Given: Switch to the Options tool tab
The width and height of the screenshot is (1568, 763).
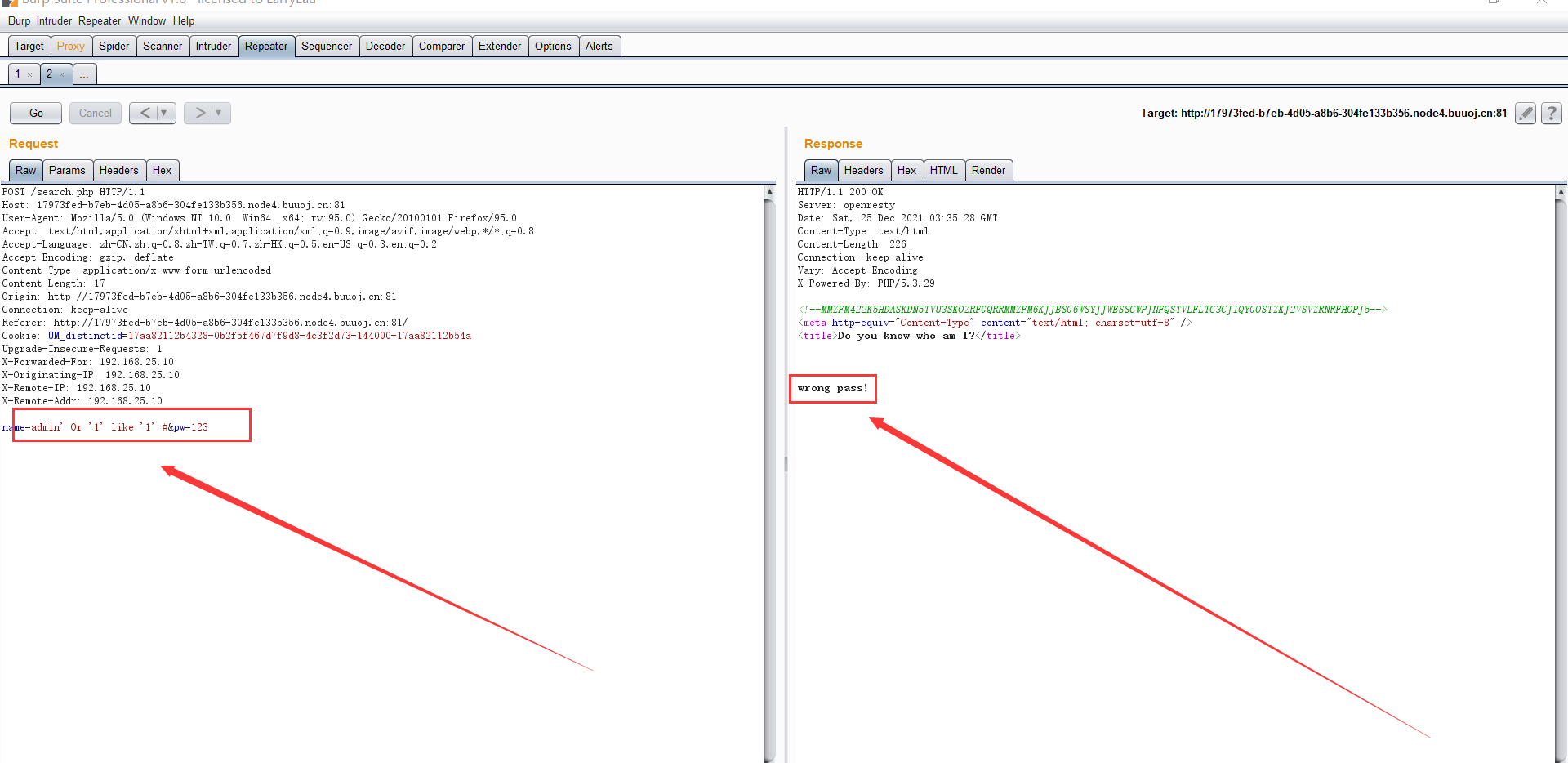Looking at the screenshot, I should point(553,47).
